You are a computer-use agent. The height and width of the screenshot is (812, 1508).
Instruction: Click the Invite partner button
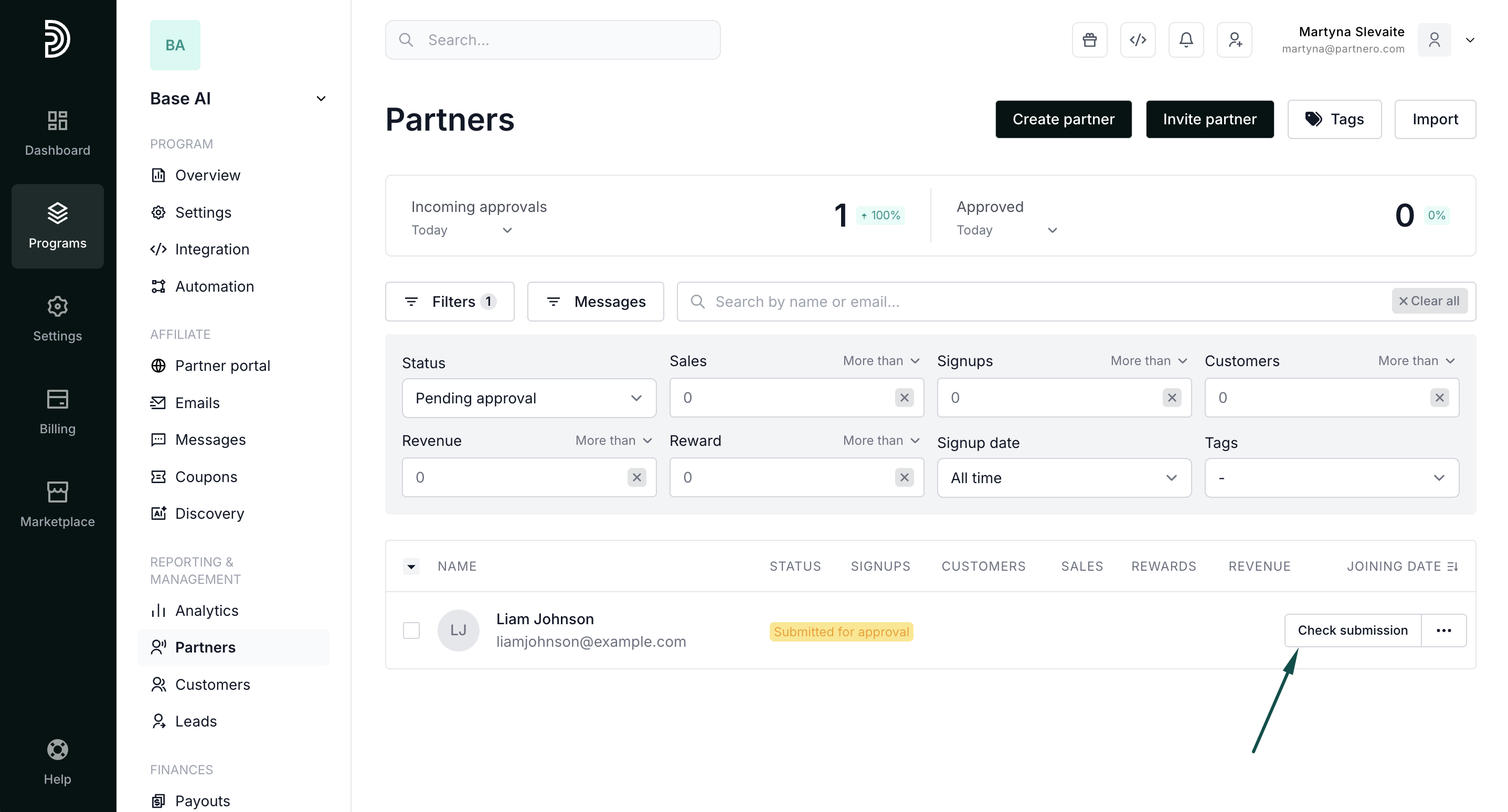[x=1209, y=120]
